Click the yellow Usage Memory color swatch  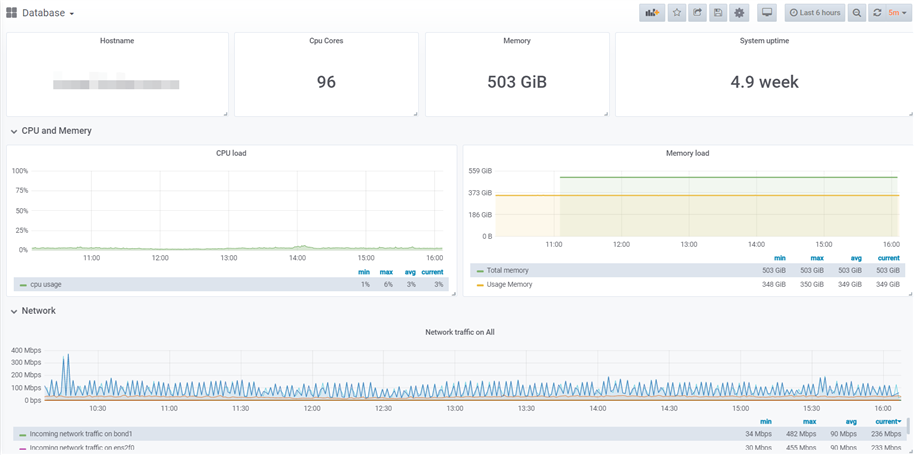point(480,285)
